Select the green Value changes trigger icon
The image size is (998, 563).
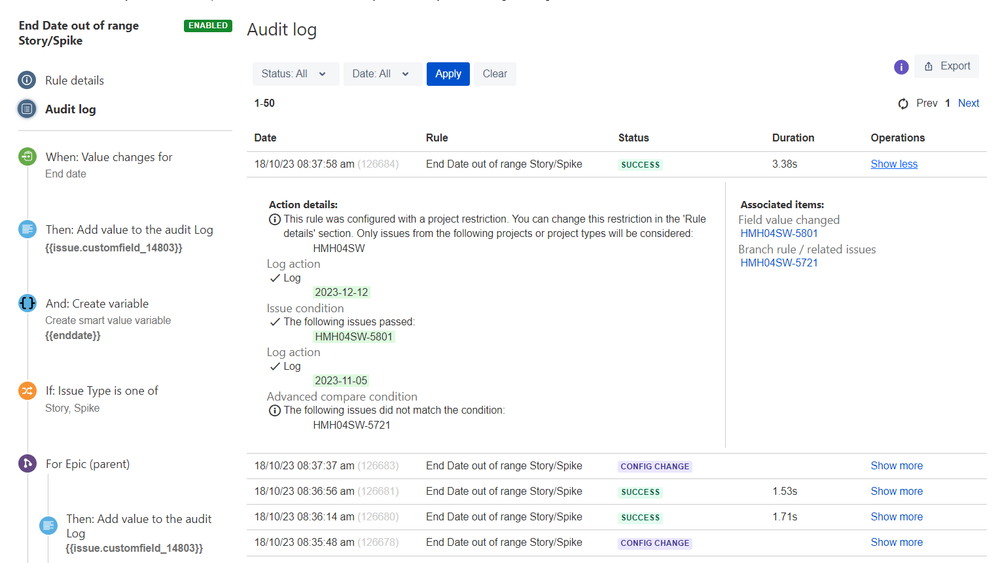pyautogui.click(x=27, y=156)
